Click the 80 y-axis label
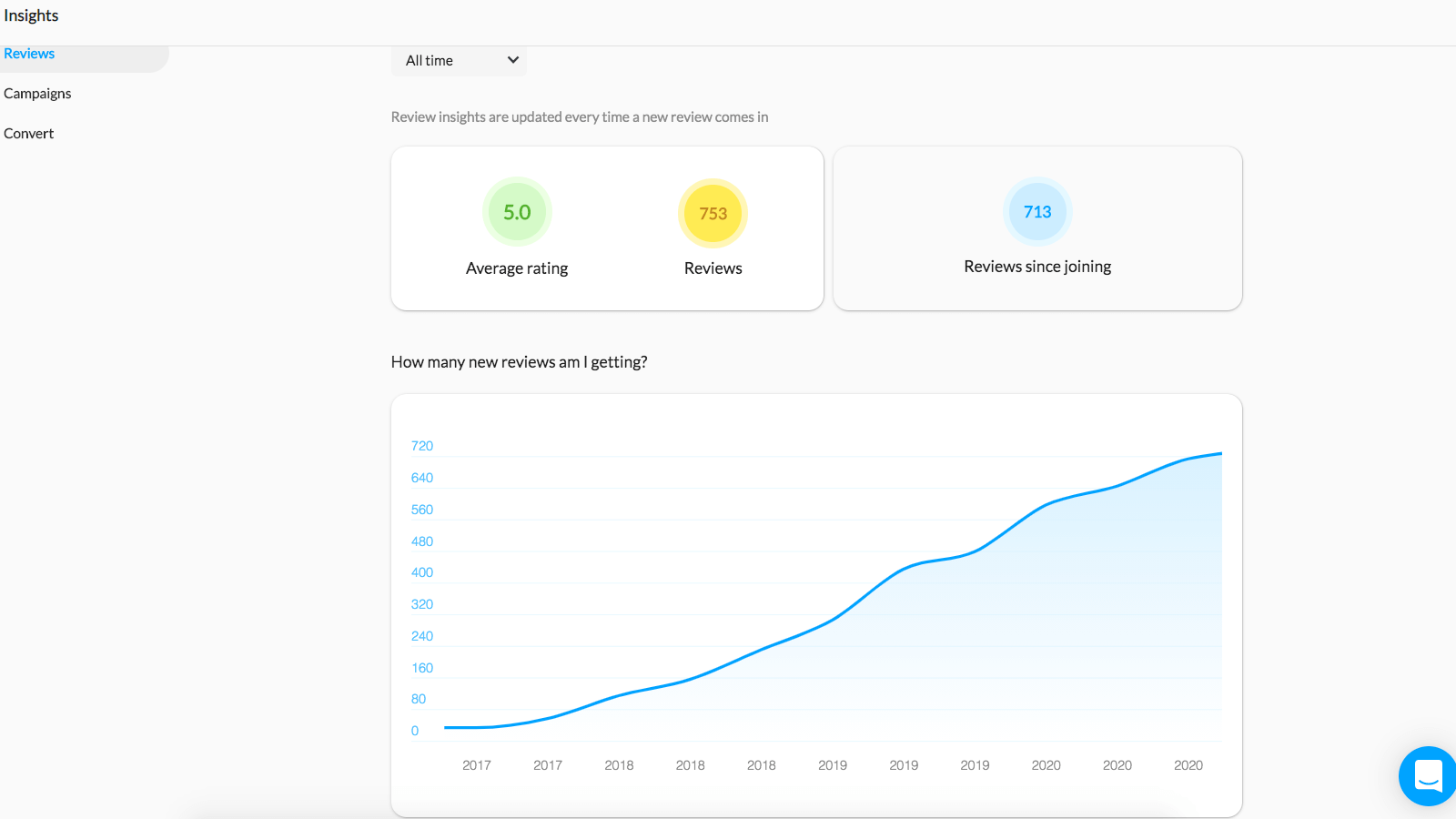This screenshot has height=819, width=1456. [x=419, y=699]
